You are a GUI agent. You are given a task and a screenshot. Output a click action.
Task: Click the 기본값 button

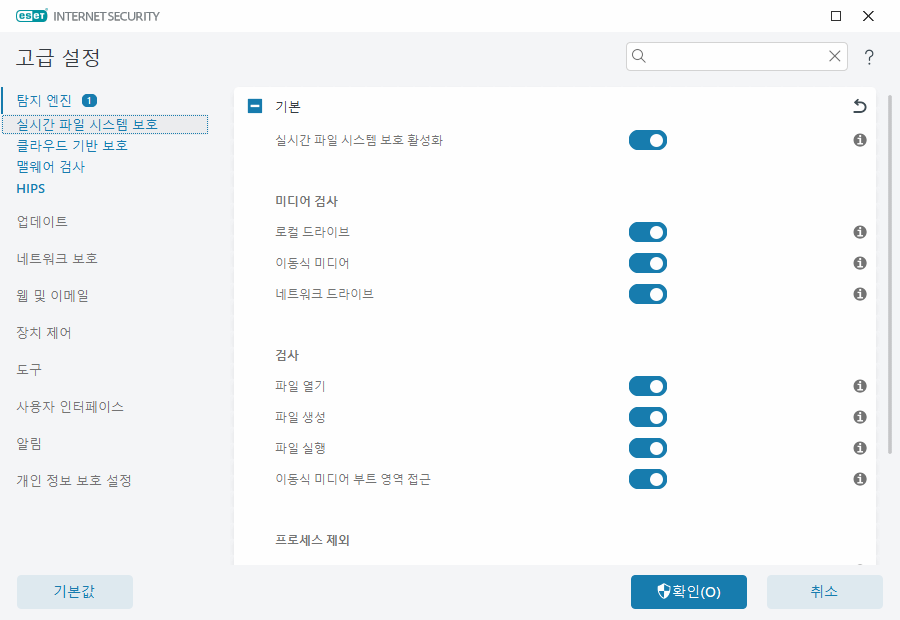tap(74, 591)
